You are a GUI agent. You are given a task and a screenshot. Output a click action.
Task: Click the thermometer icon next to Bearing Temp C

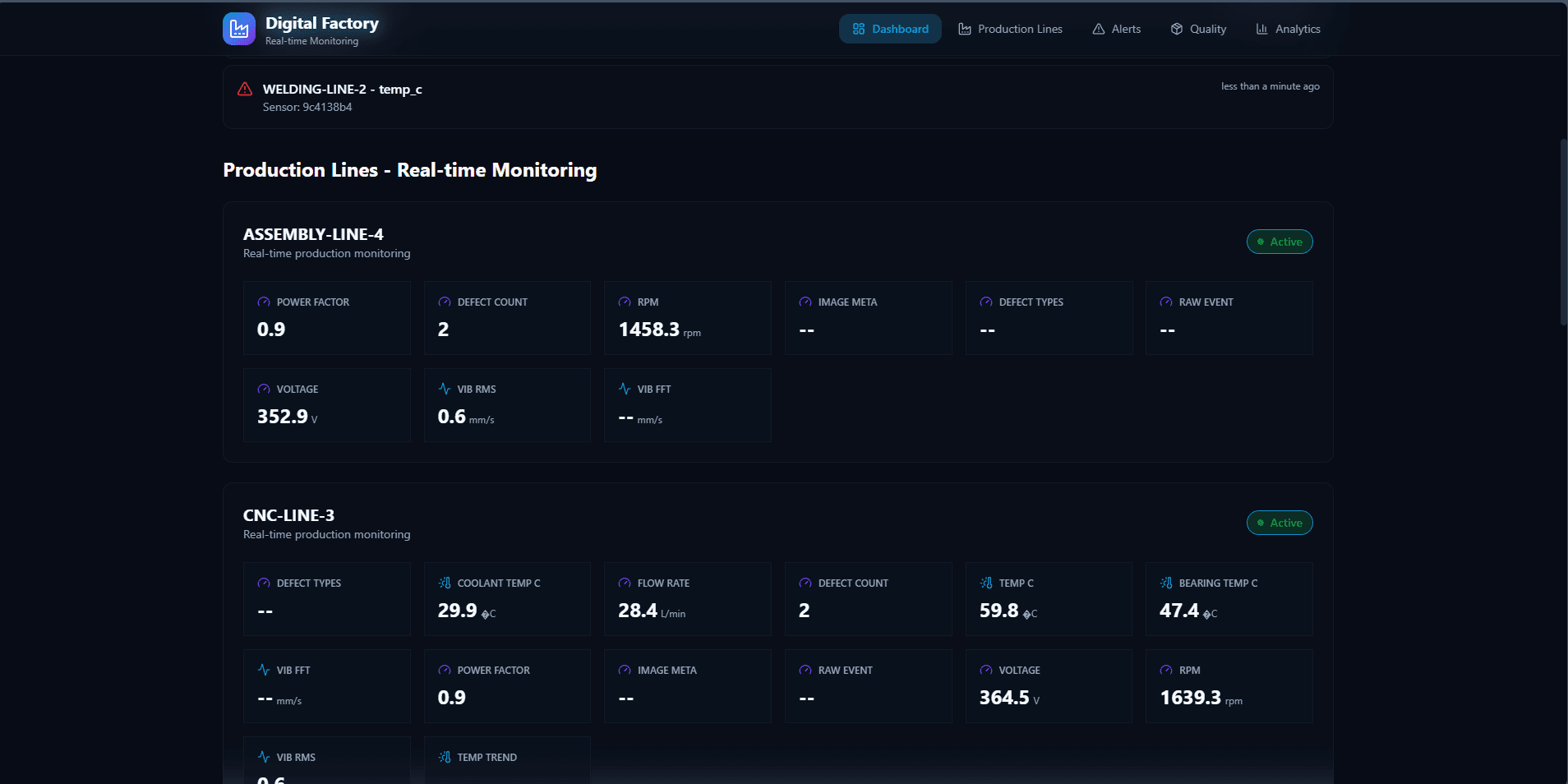[x=1166, y=583]
